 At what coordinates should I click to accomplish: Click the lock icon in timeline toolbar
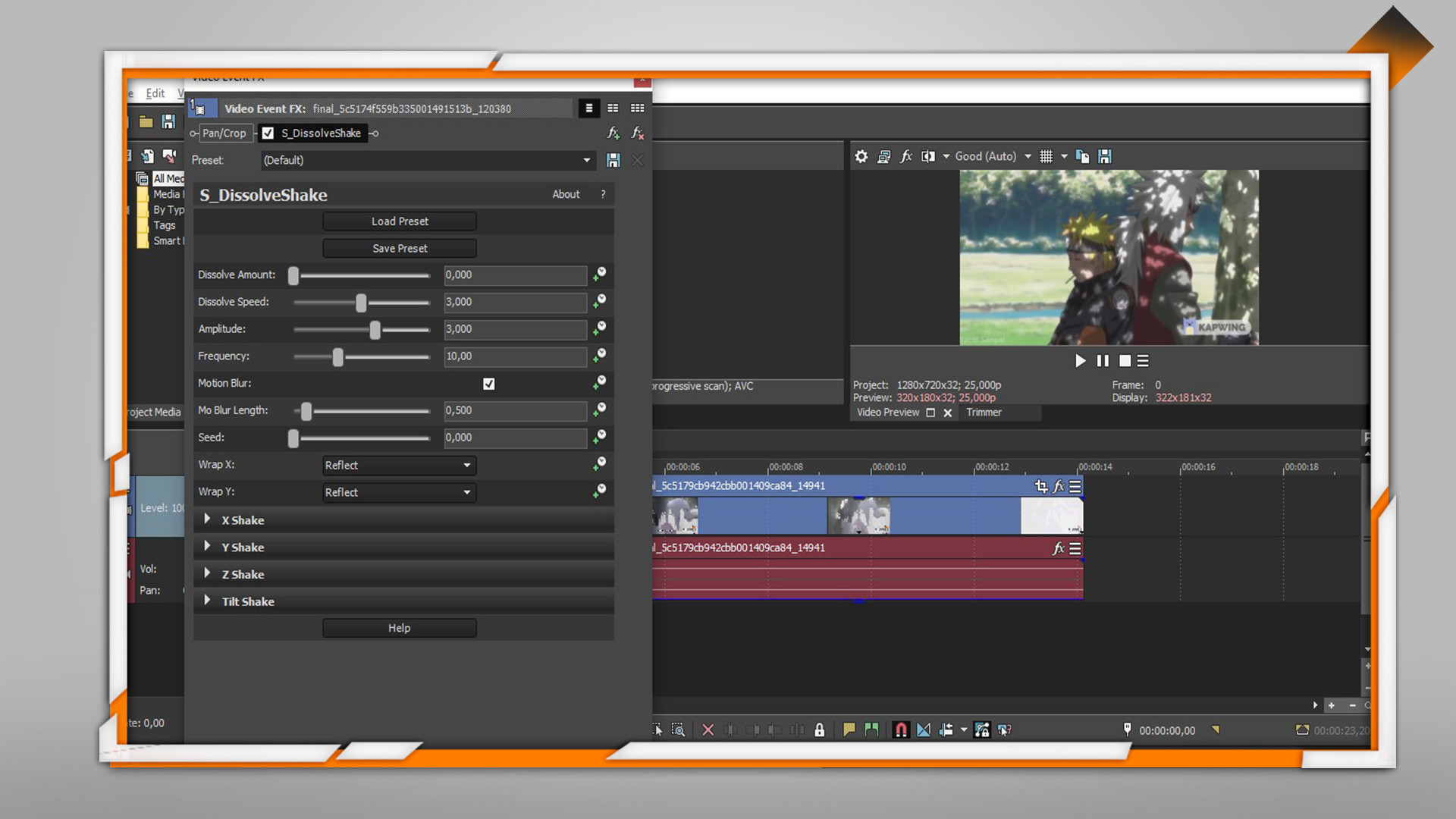[819, 730]
